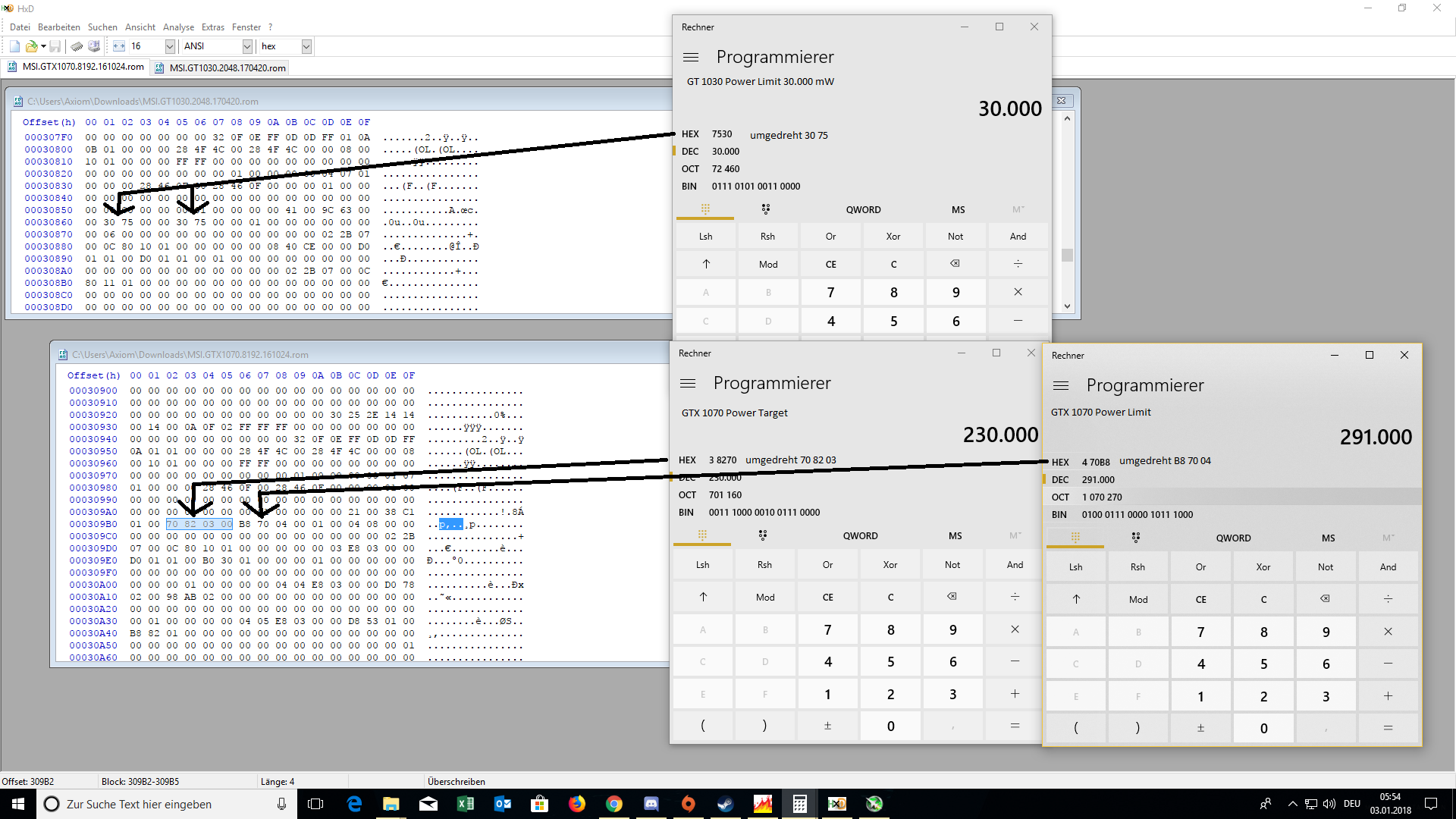Select full keypad icon in GTX 1070 Power Limit calculator
The width and height of the screenshot is (1456, 819).
1075,538
